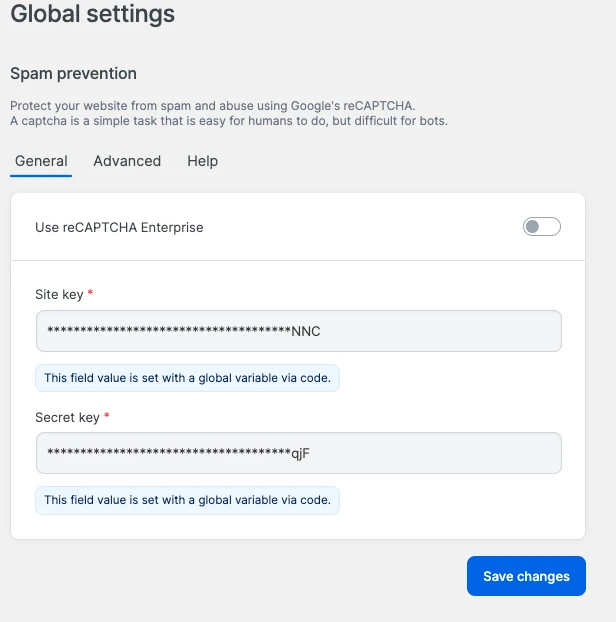Click the 'Protect your website from spam' description
This screenshot has width=616, height=622.
pos(210,106)
